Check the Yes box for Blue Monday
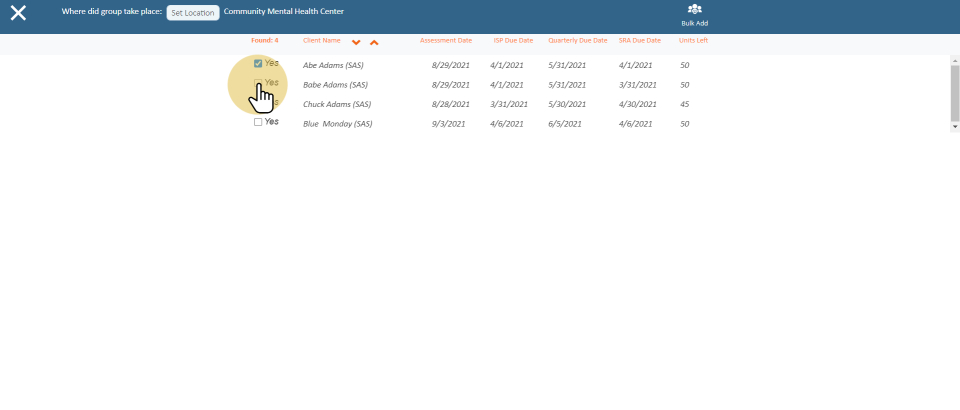Screen dimensions: 960x410 coord(258,122)
